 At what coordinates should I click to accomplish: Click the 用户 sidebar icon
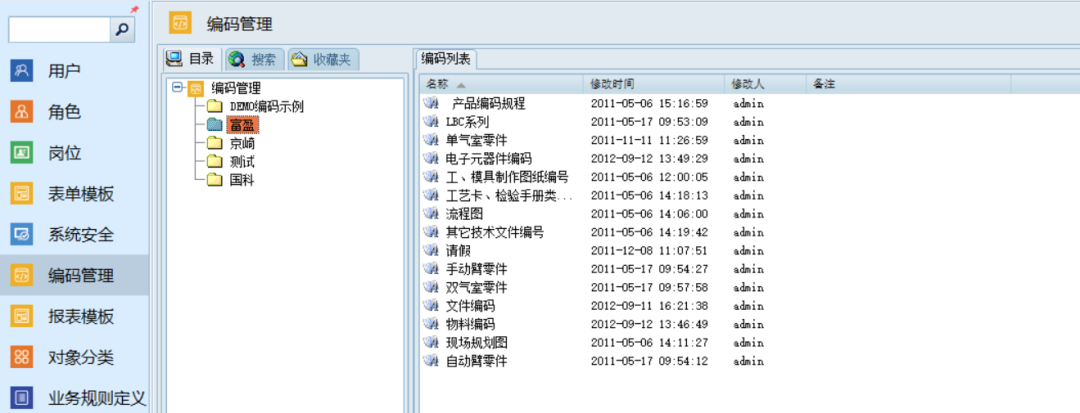point(22,71)
